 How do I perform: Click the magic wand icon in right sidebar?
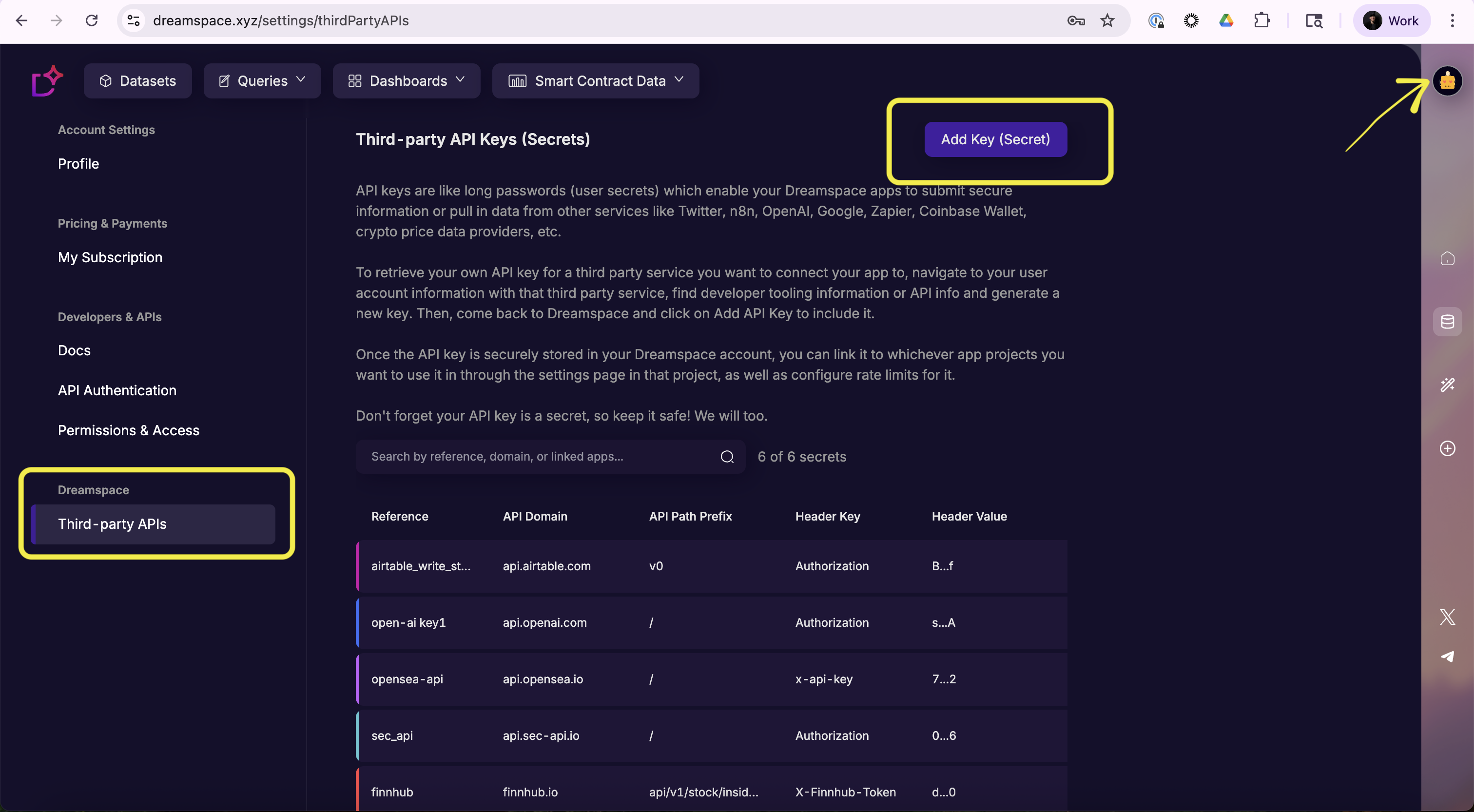tap(1447, 385)
